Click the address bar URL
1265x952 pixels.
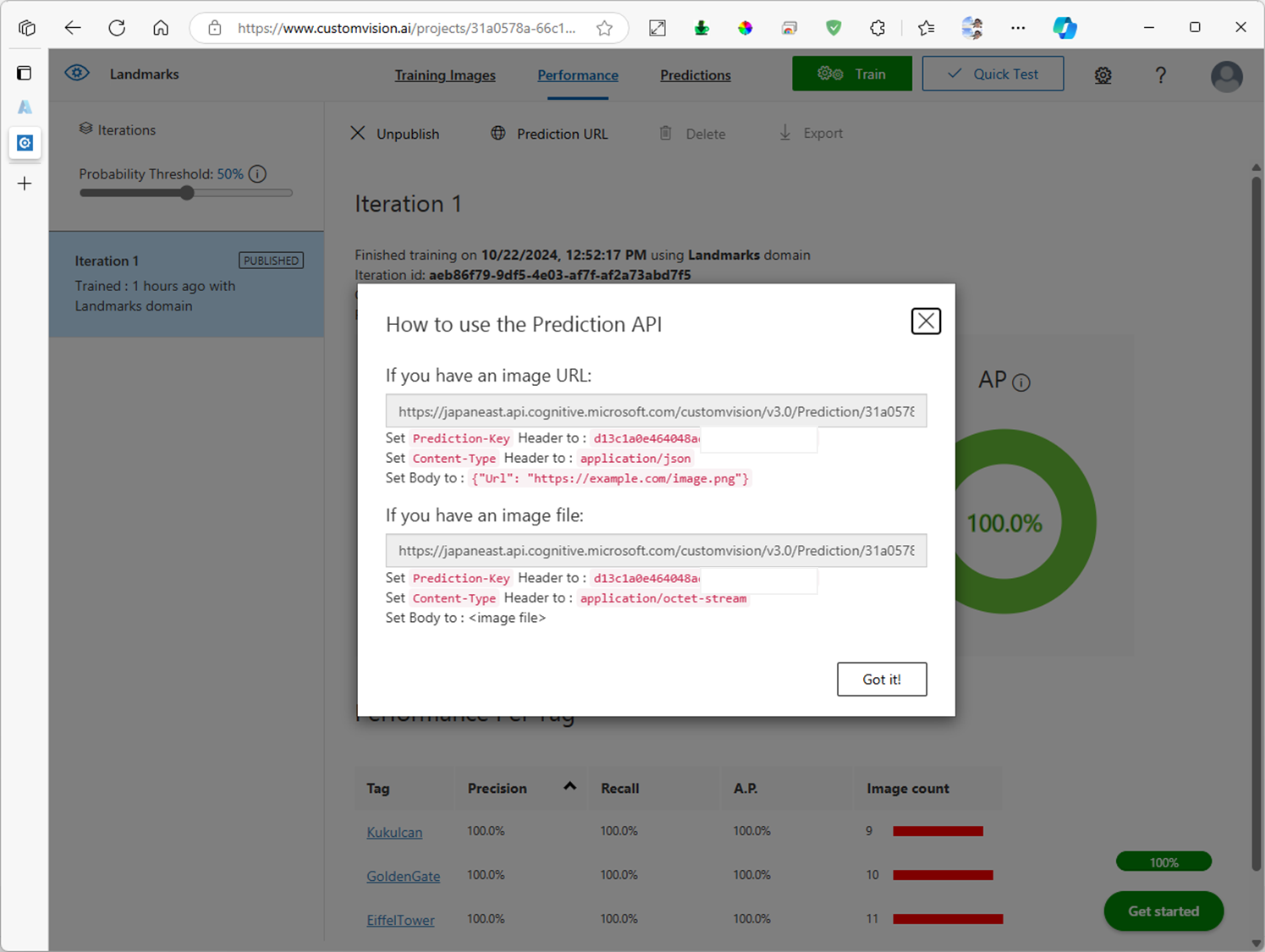point(406,28)
